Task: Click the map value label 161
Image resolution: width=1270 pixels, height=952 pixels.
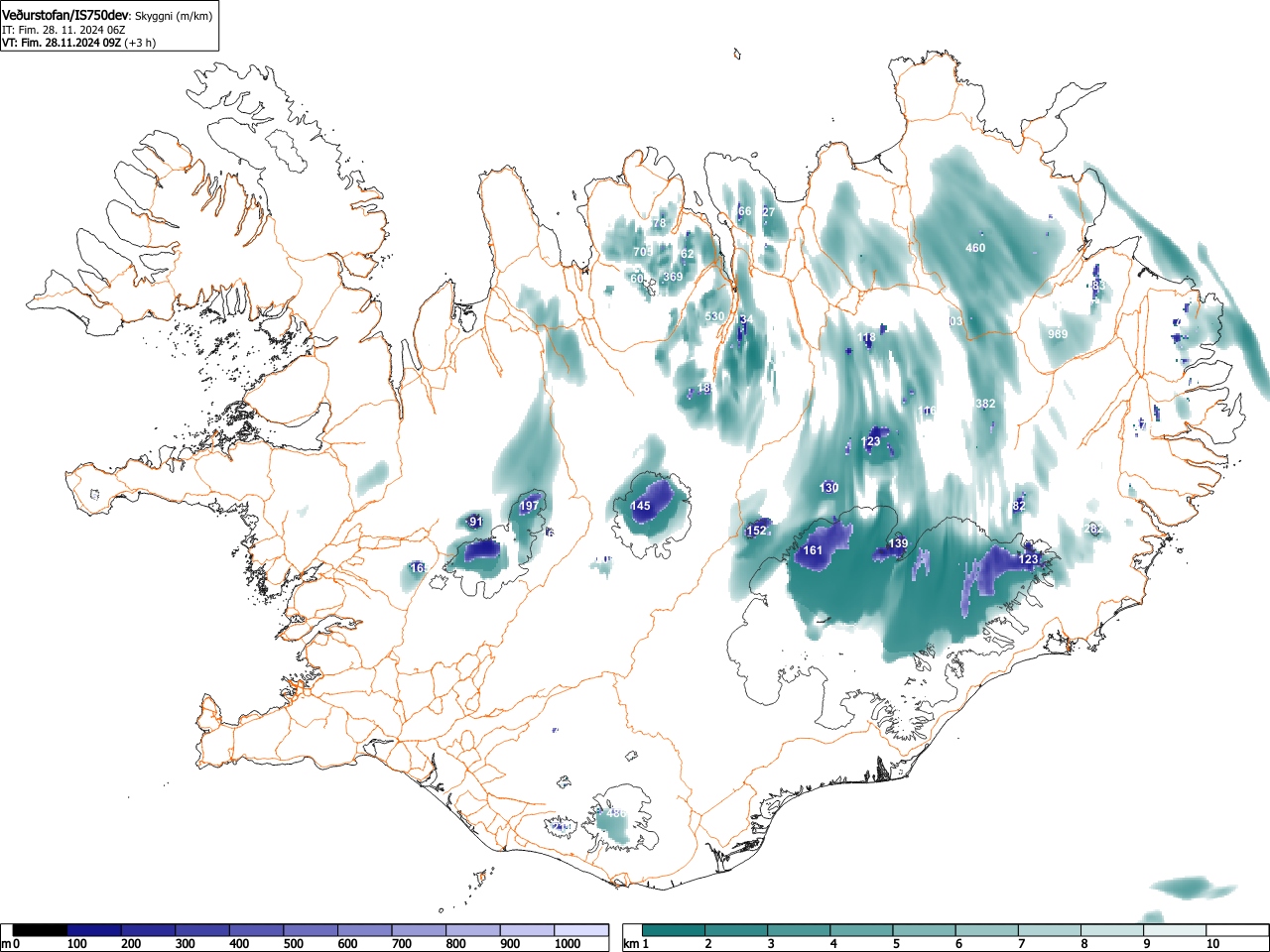Action: (x=813, y=550)
